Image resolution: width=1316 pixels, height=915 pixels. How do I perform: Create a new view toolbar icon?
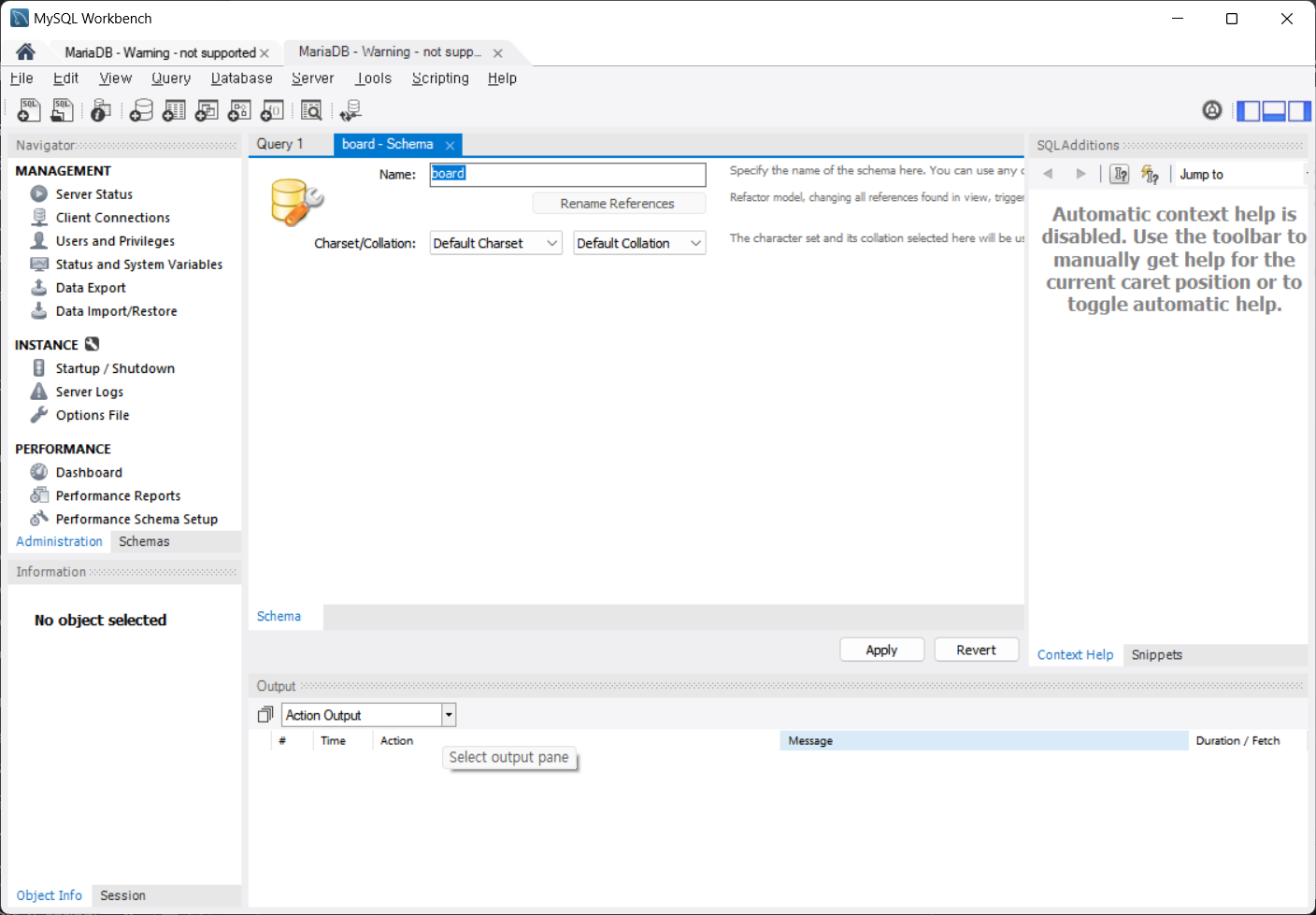click(207, 110)
